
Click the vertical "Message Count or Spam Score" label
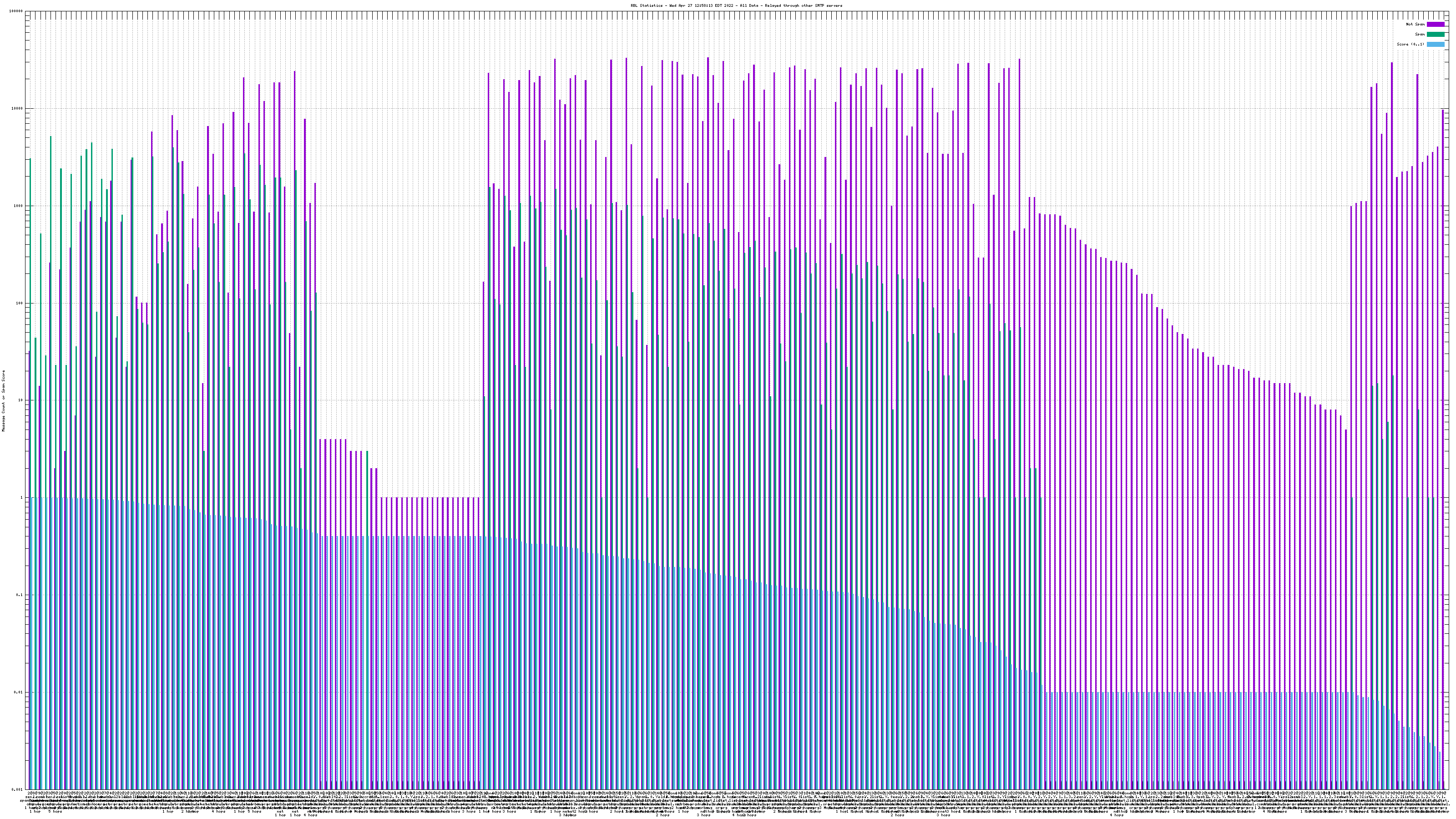3,401
